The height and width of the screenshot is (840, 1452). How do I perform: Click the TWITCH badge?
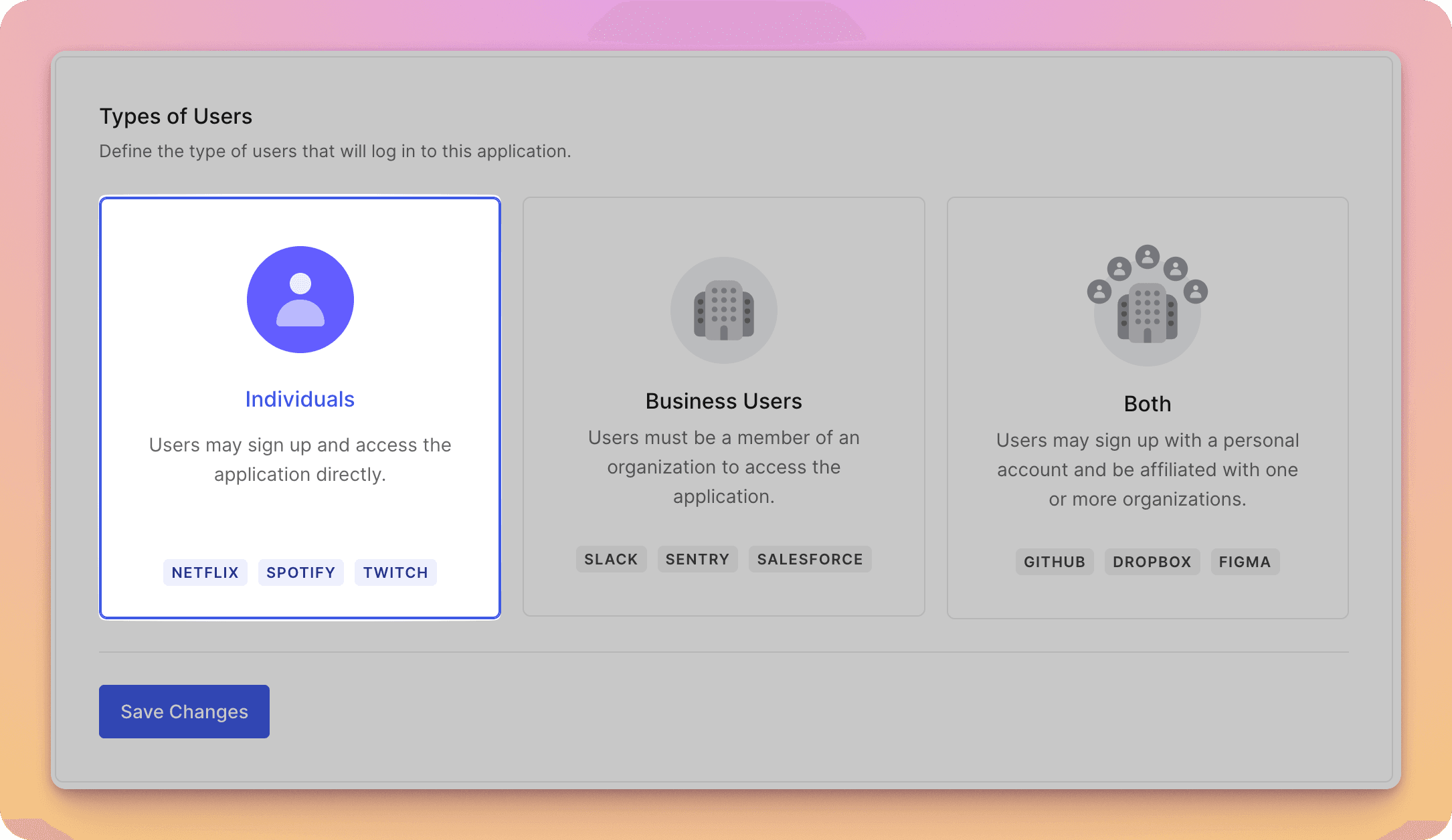pos(395,572)
